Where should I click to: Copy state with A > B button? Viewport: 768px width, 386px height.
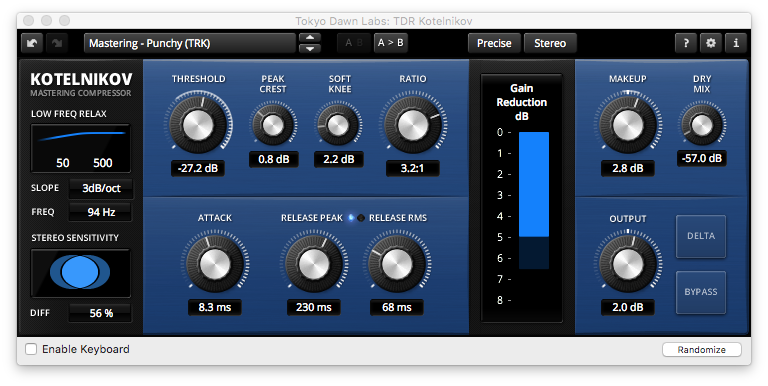390,43
